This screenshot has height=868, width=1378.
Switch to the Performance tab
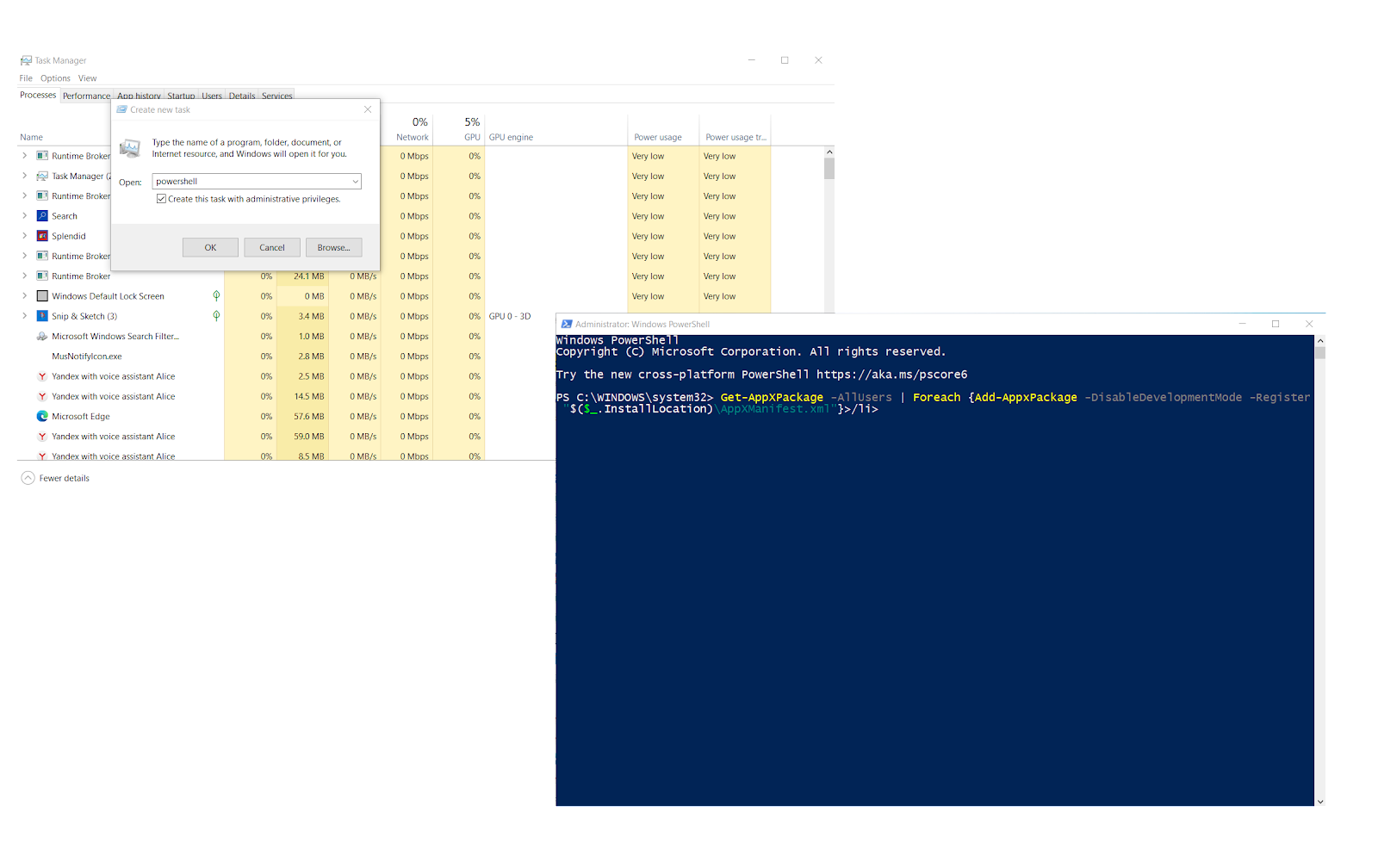click(86, 96)
